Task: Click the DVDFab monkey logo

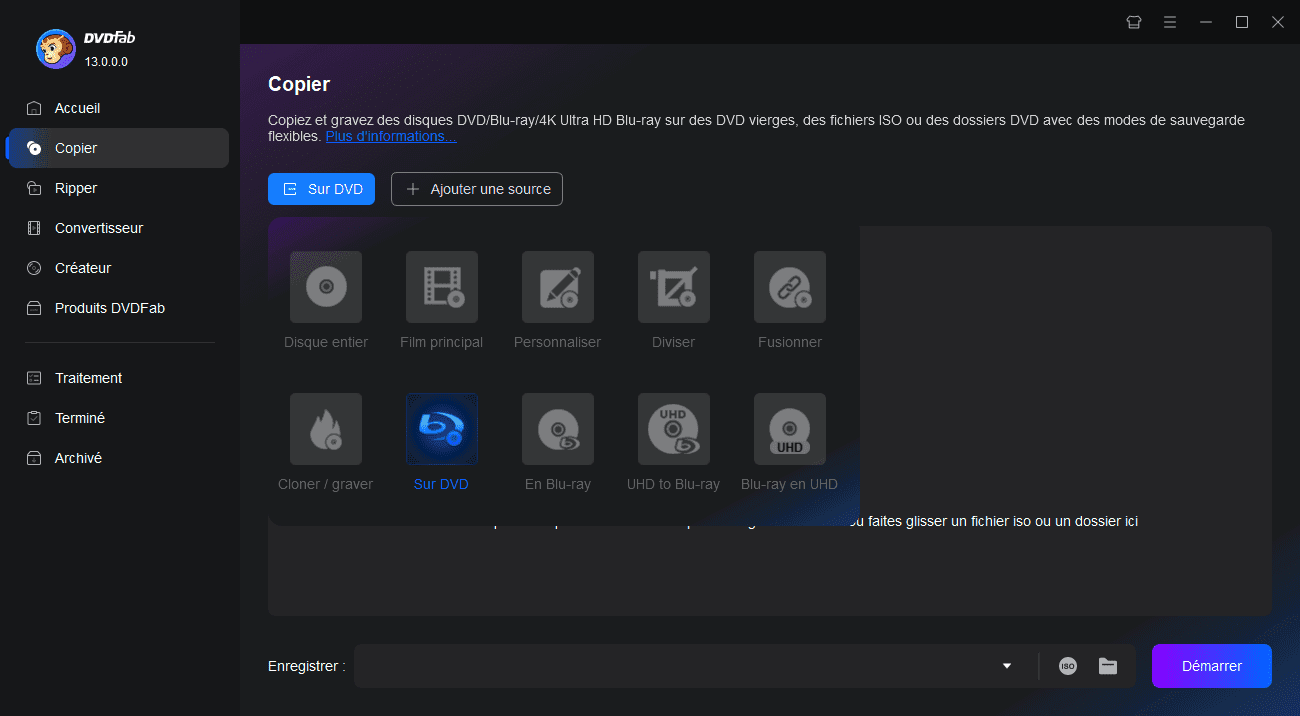Action: 55,48
